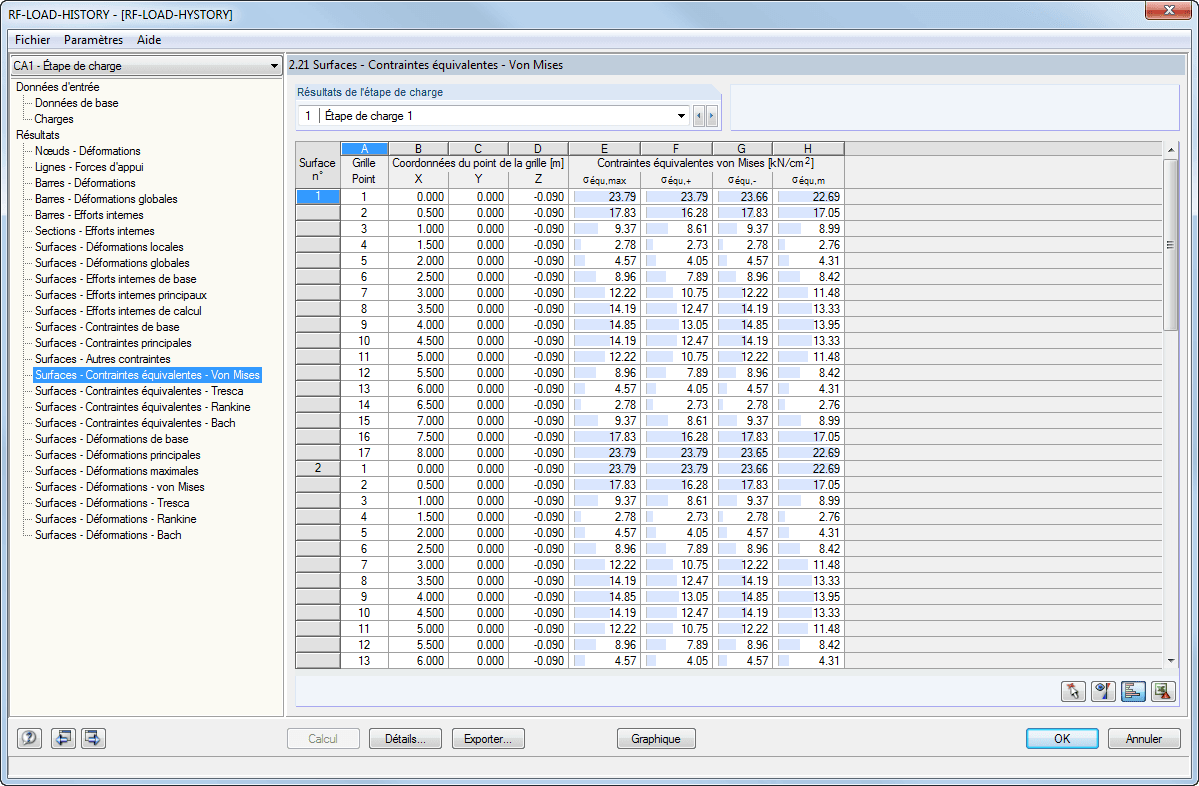The width and height of the screenshot is (1199, 786).
Task: Select Sections - Efforts internes
Action: 95,231
